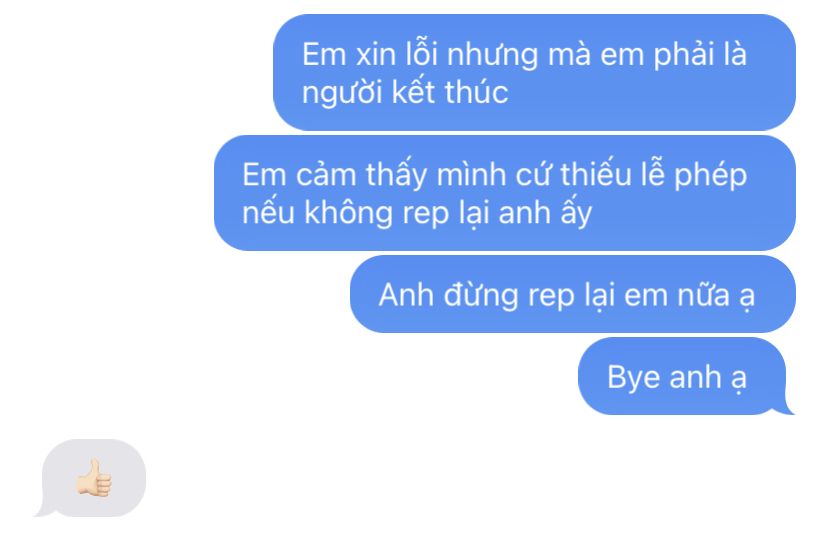Click the thumbs-up emoji
828x533 pixels.
click(x=93, y=478)
